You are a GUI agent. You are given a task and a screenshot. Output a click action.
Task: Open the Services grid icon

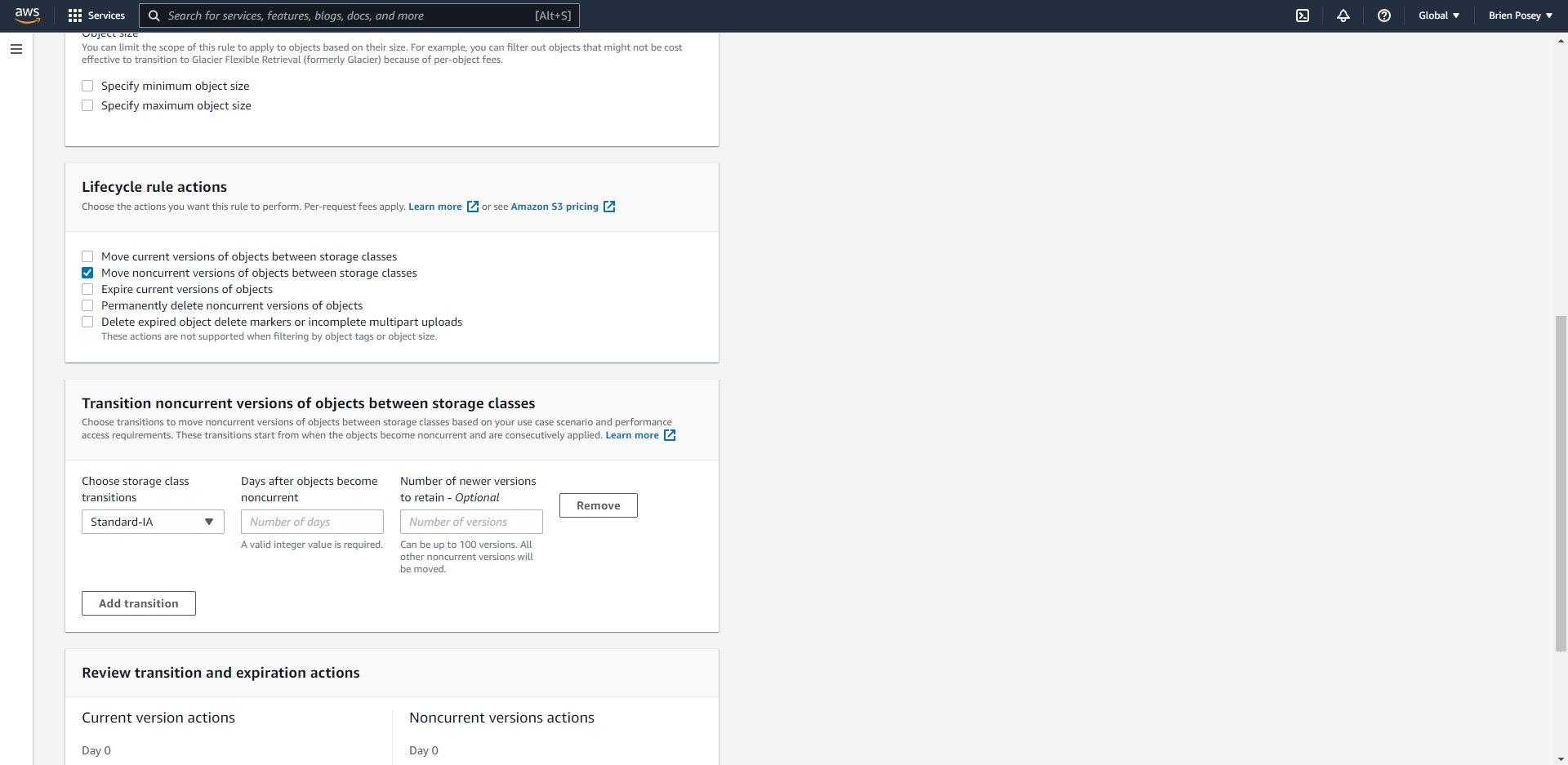pyautogui.click(x=74, y=16)
